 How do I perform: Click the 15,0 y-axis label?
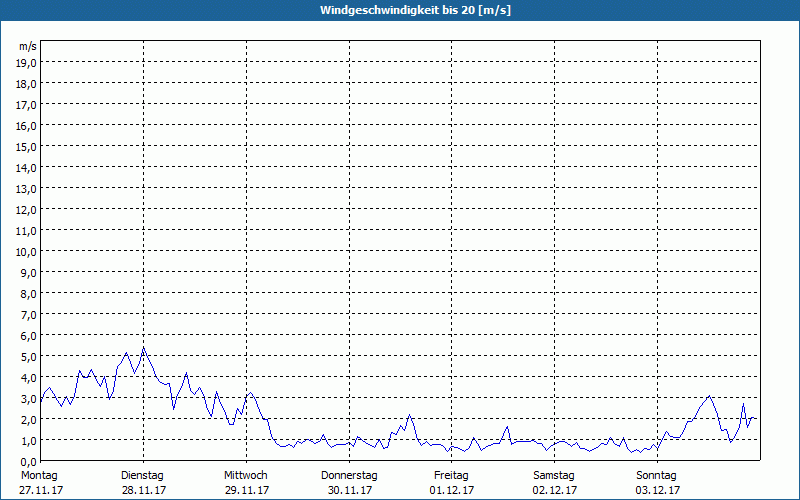27,147
